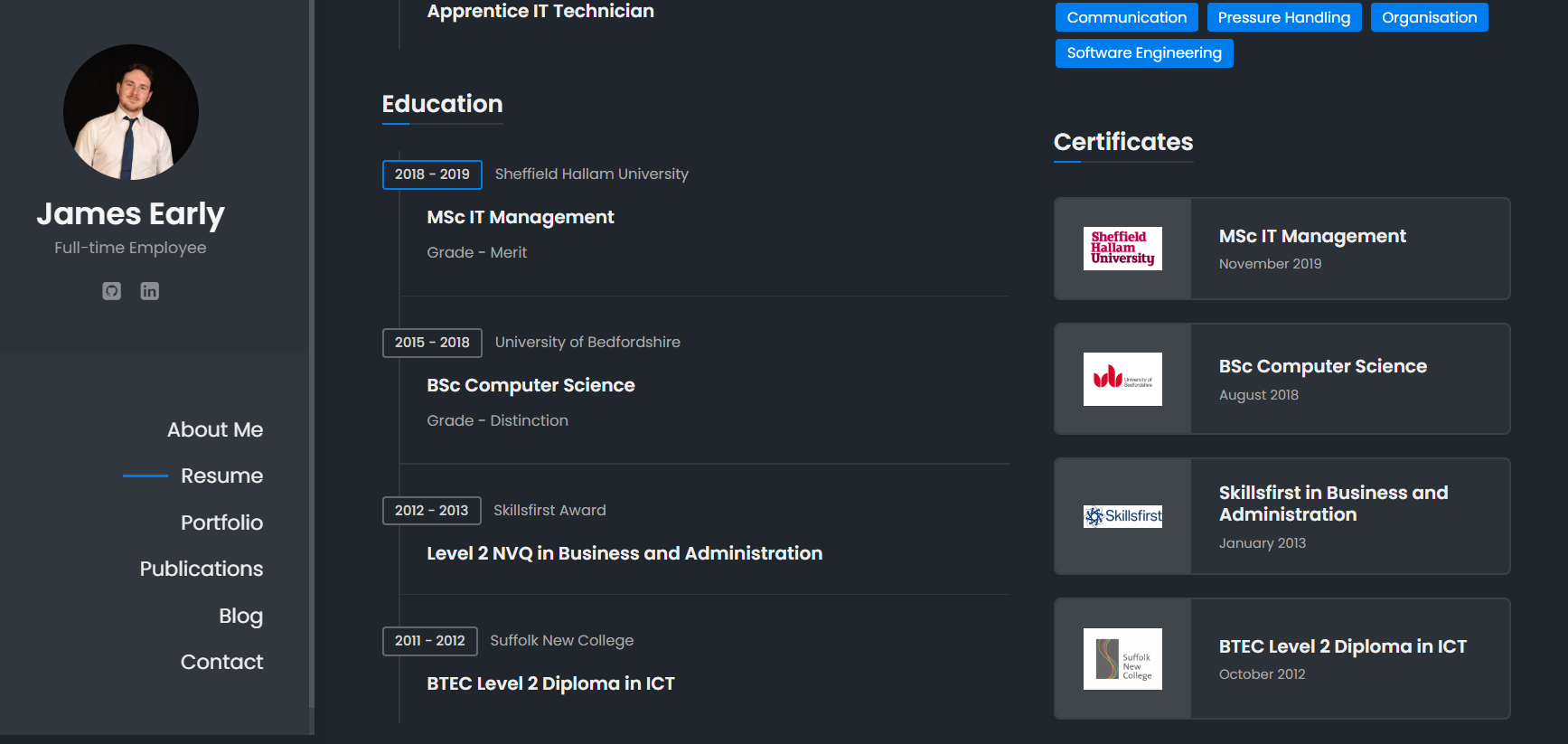The width and height of the screenshot is (1568, 744).
Task: Select Resume in the sidebar menu
Action: (221, 476)
